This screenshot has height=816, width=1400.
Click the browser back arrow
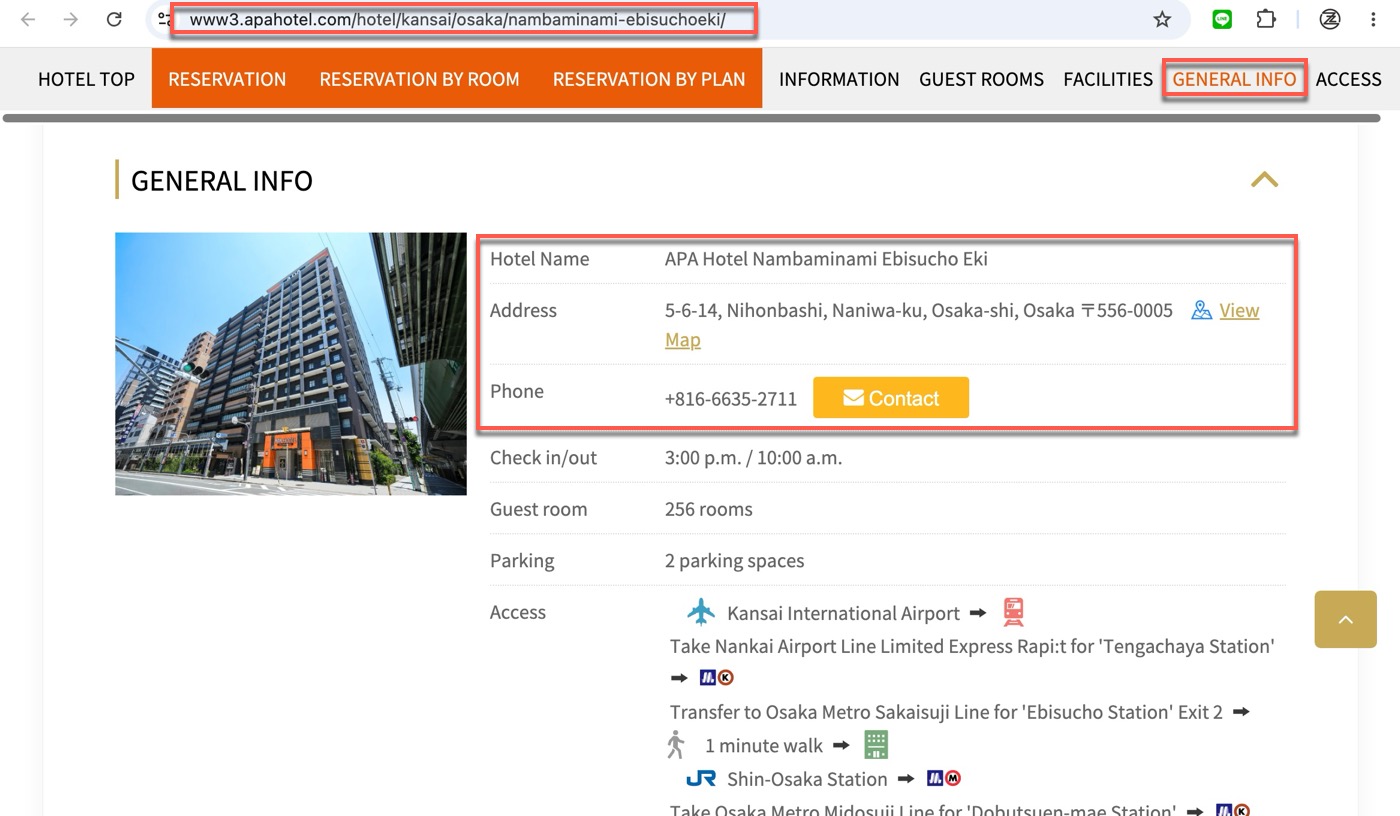click(28, 19)
